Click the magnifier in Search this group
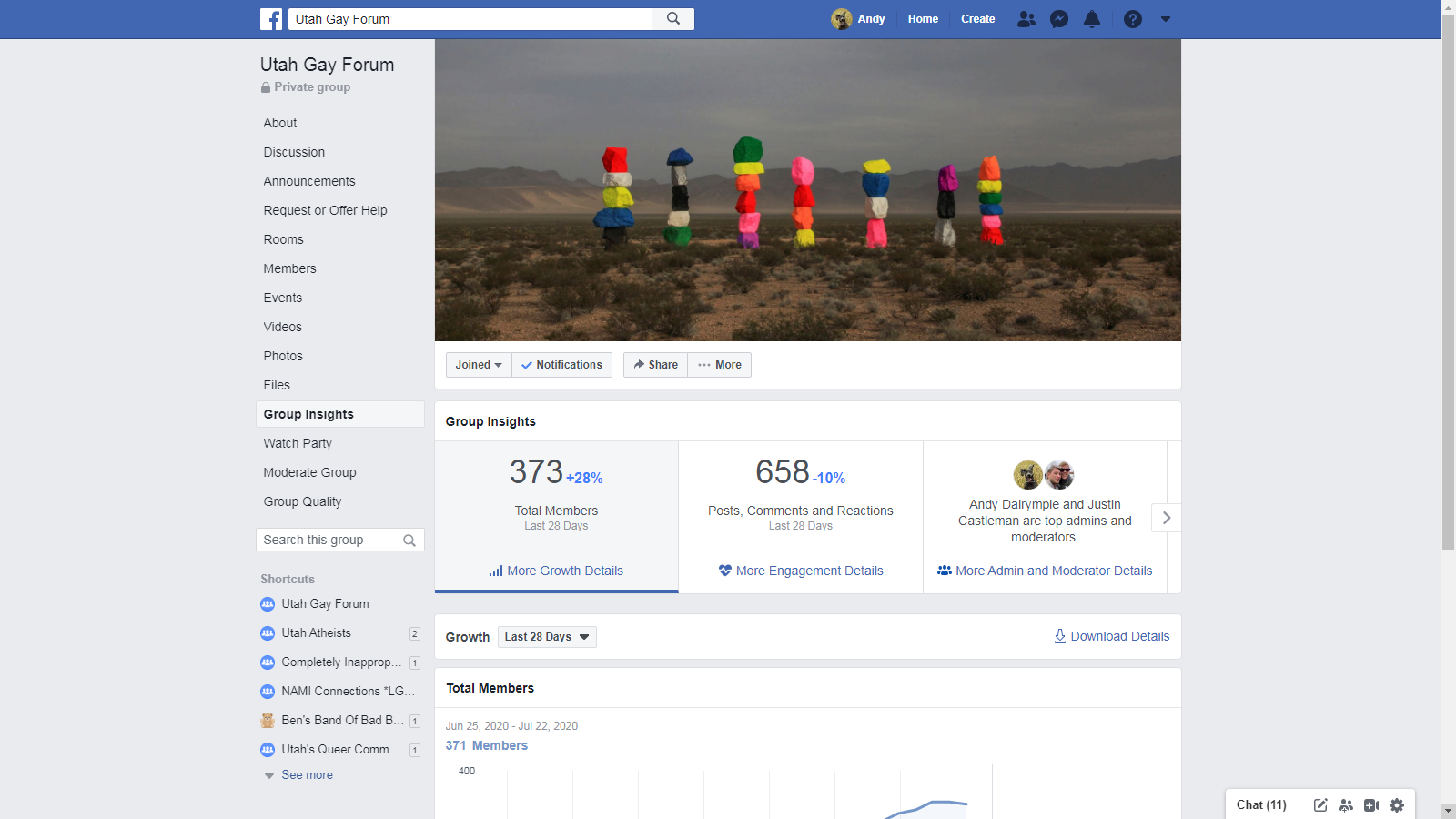 (409, 541)
